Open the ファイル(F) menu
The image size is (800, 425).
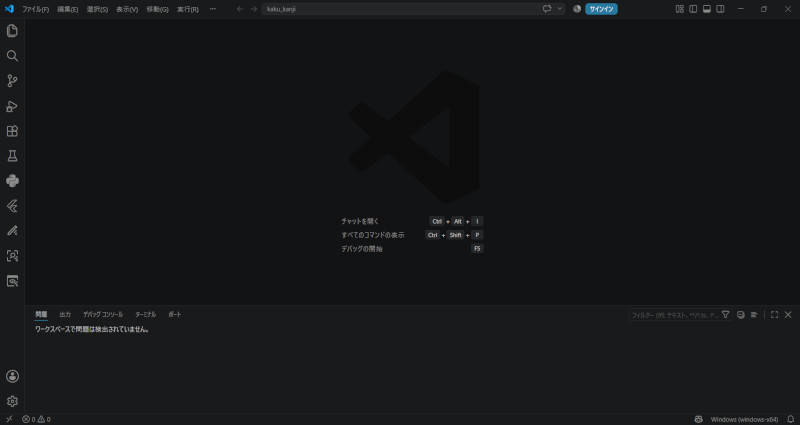coord(35,9)
